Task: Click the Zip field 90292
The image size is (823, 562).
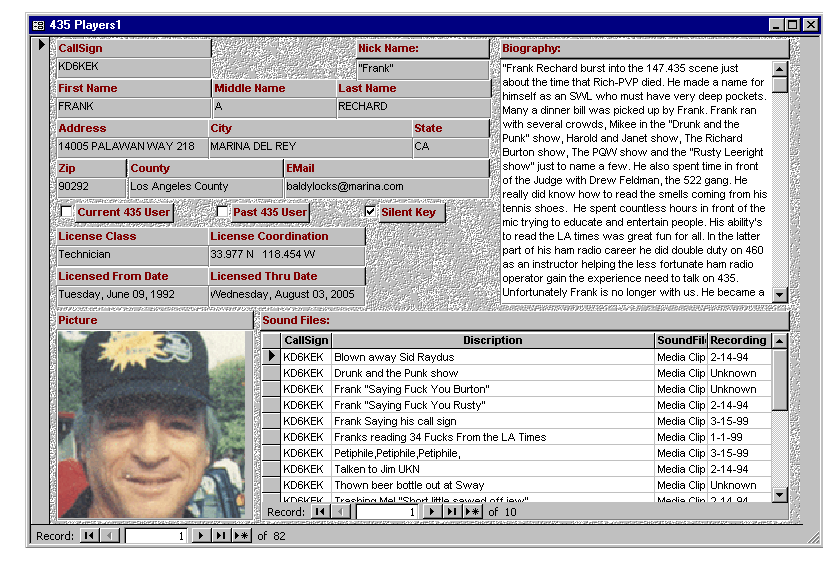Action: pyautogui.click(x=91, y=187)
